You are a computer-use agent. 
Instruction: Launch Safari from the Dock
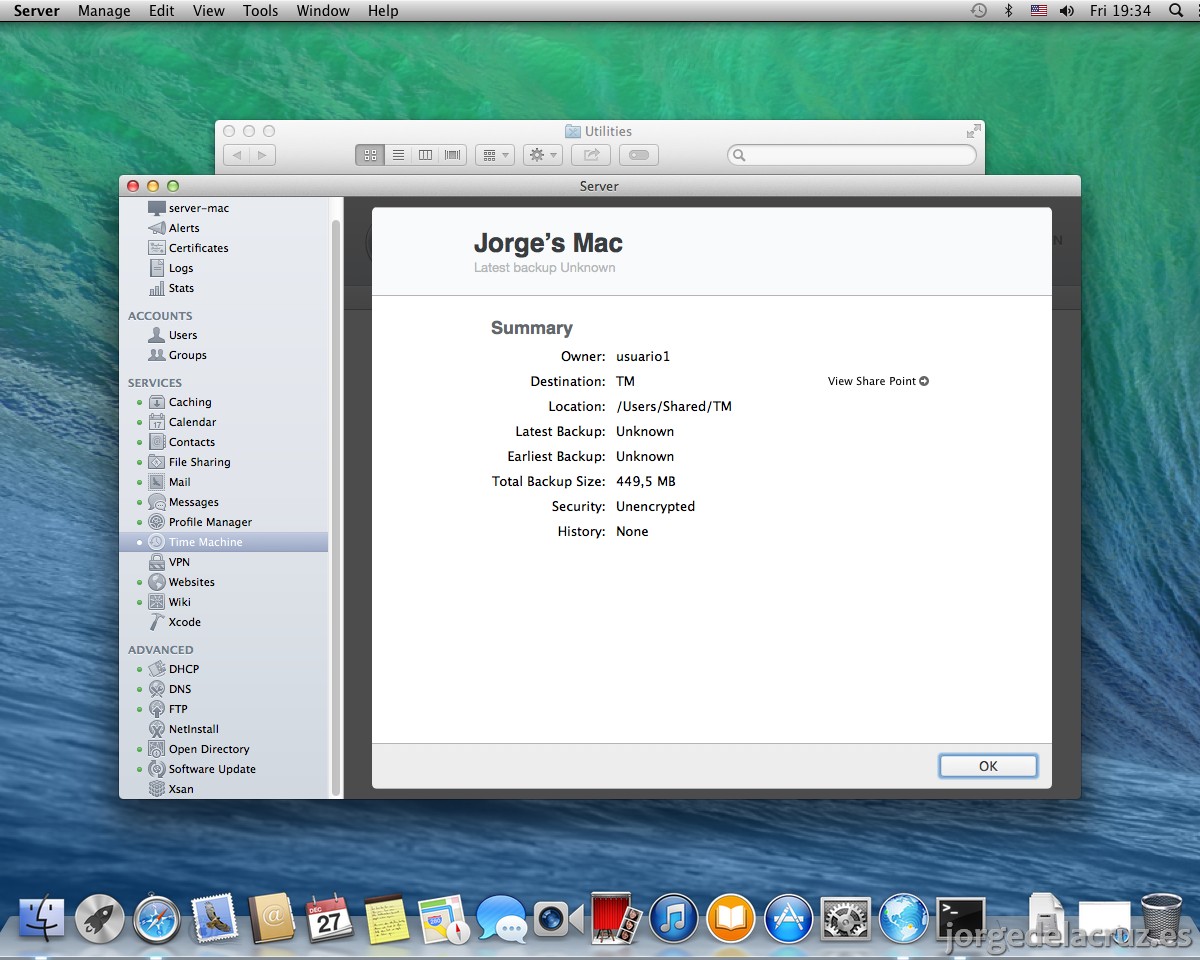click(x=157, y=919)
